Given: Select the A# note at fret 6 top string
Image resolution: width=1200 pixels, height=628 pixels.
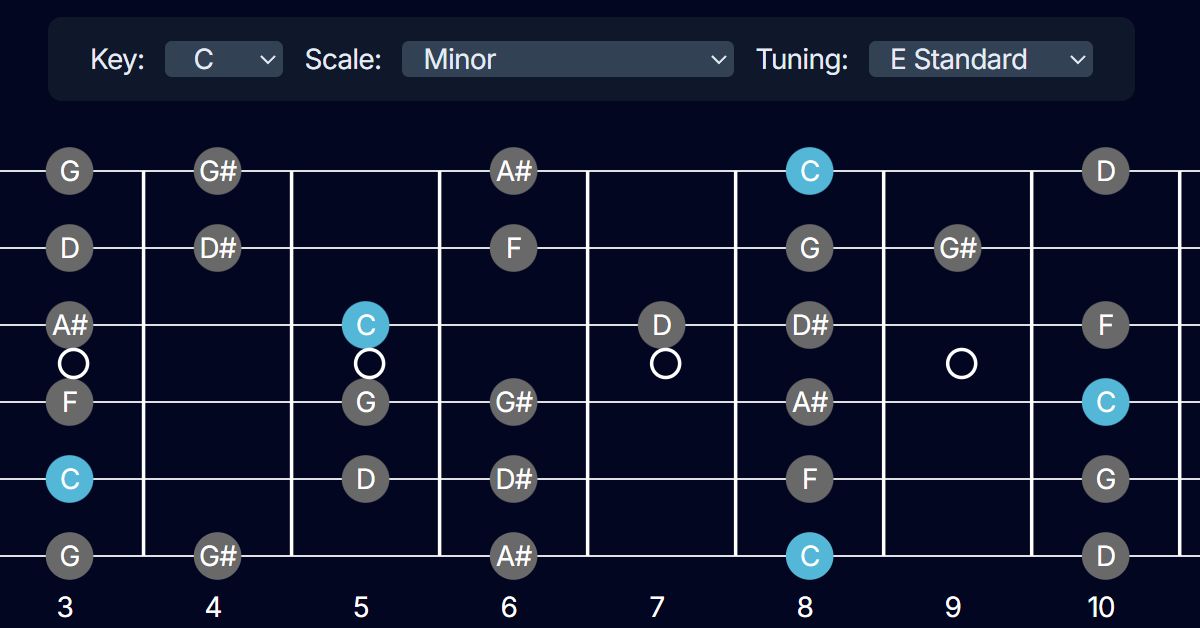Looking at the screenshot, I should coord(513,171).
